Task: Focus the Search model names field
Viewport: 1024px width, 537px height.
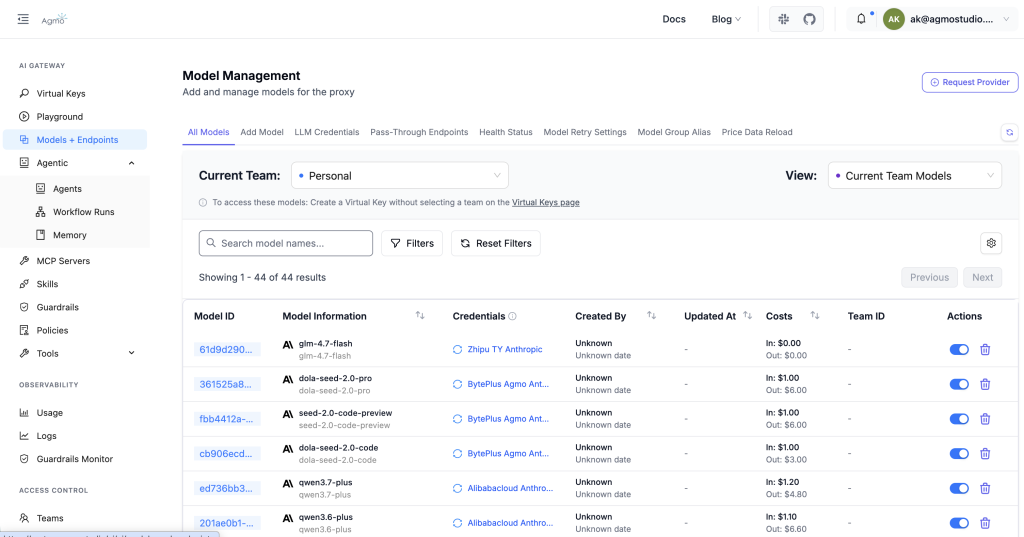Action: (285, 243)
